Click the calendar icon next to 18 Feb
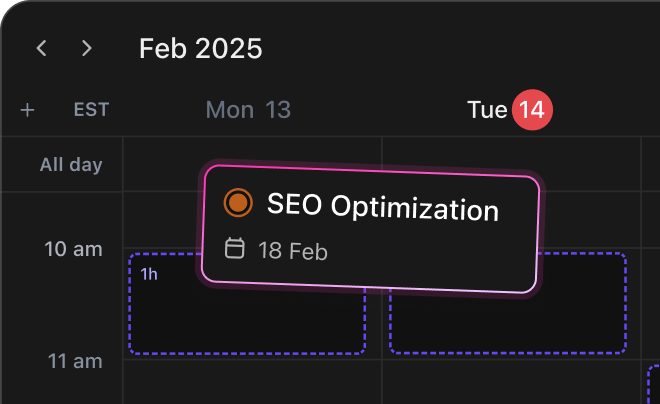 click(x=235, y=248)
